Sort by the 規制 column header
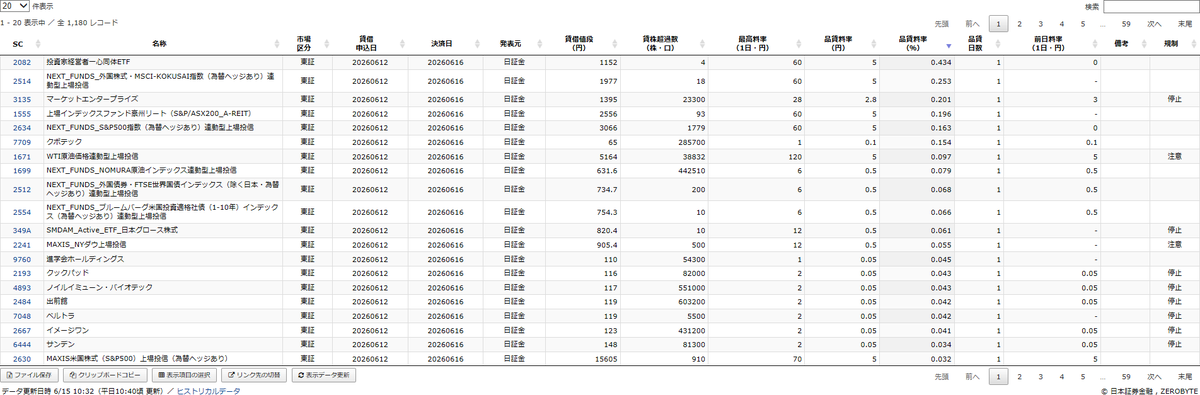This screenshot has width=1200, height=395. click(1174, 44)
